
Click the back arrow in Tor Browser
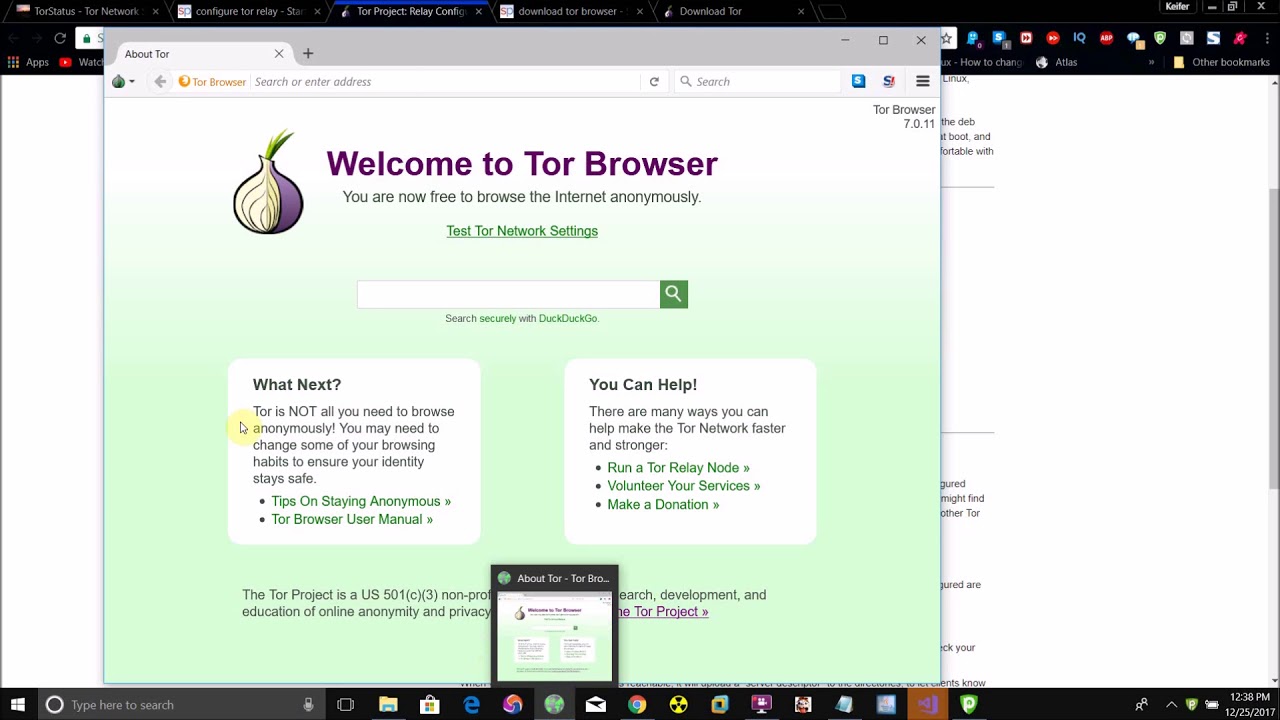coord(160,82)
